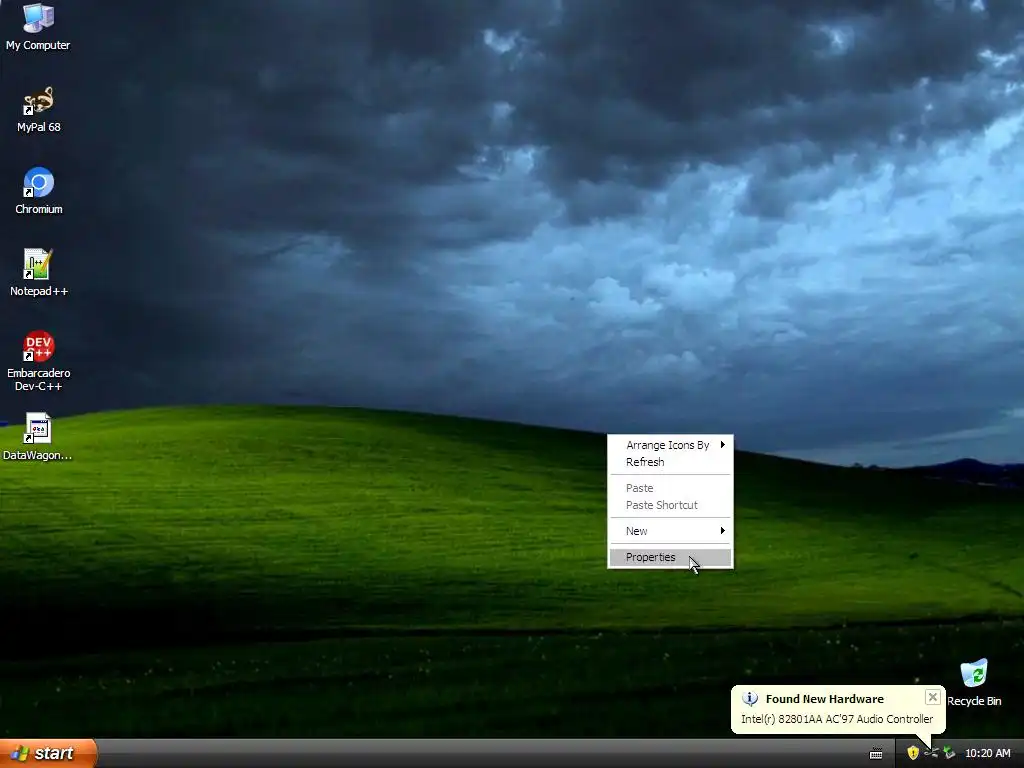The image size is (1024, 768).
Task: Click the 10:20 AM taskbar clock
Action: pyautogui.click(x=987, y=753)
